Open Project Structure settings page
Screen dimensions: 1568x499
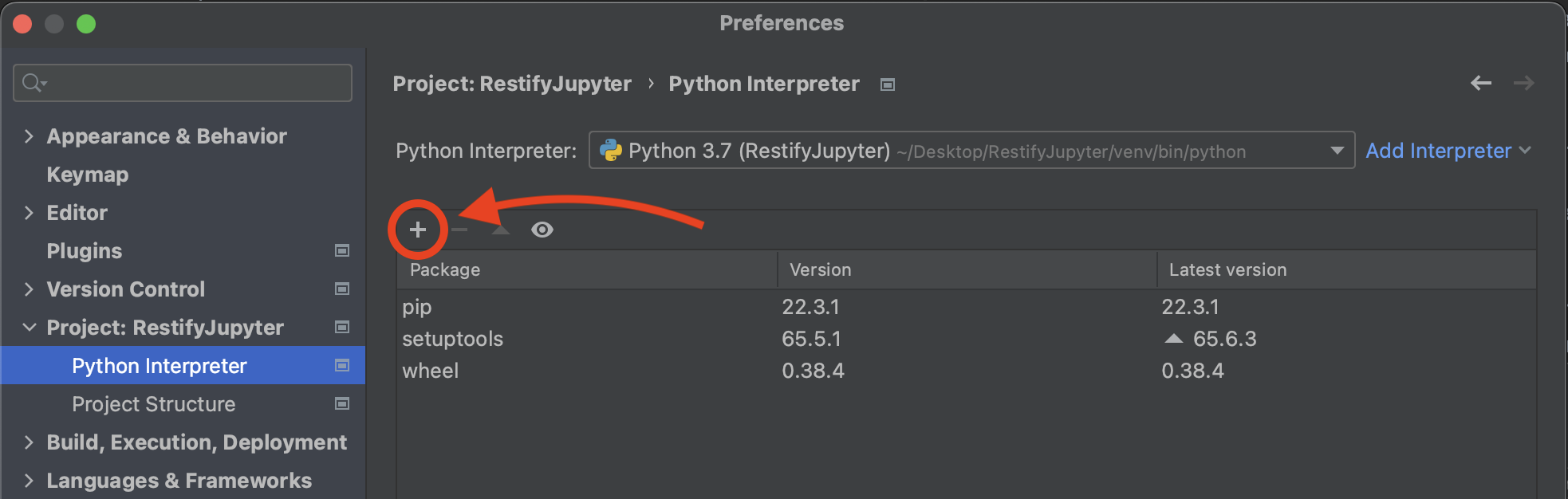click(153, 404)
